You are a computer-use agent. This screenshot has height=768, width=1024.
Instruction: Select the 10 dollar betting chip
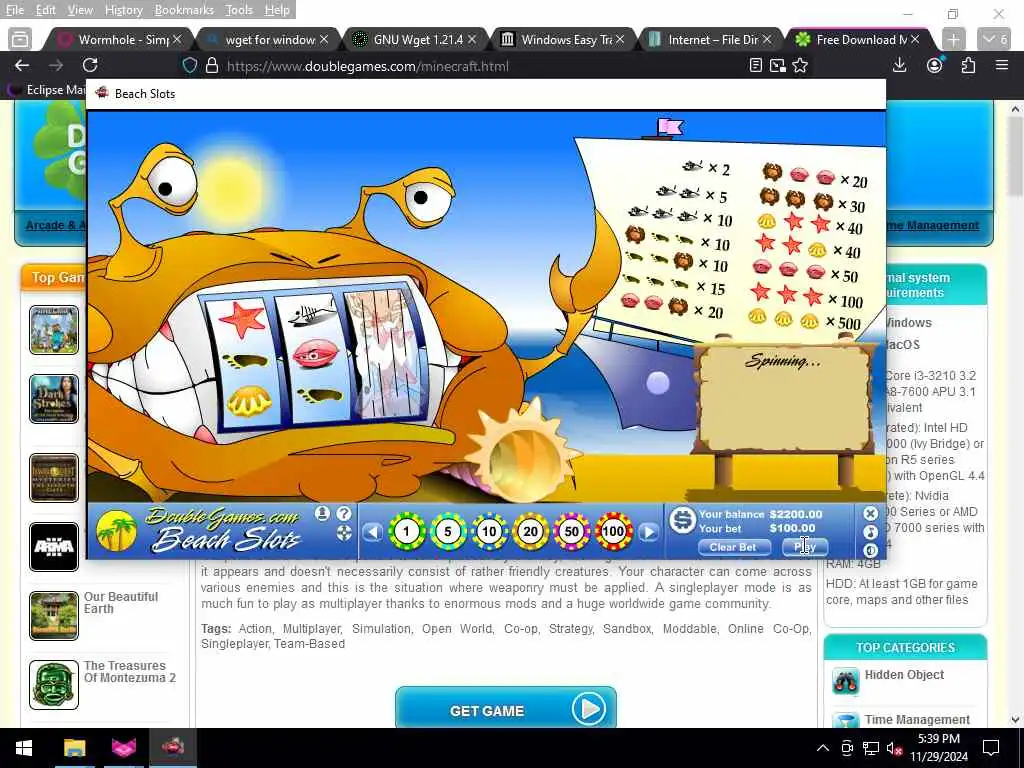(x=489, y=532)
